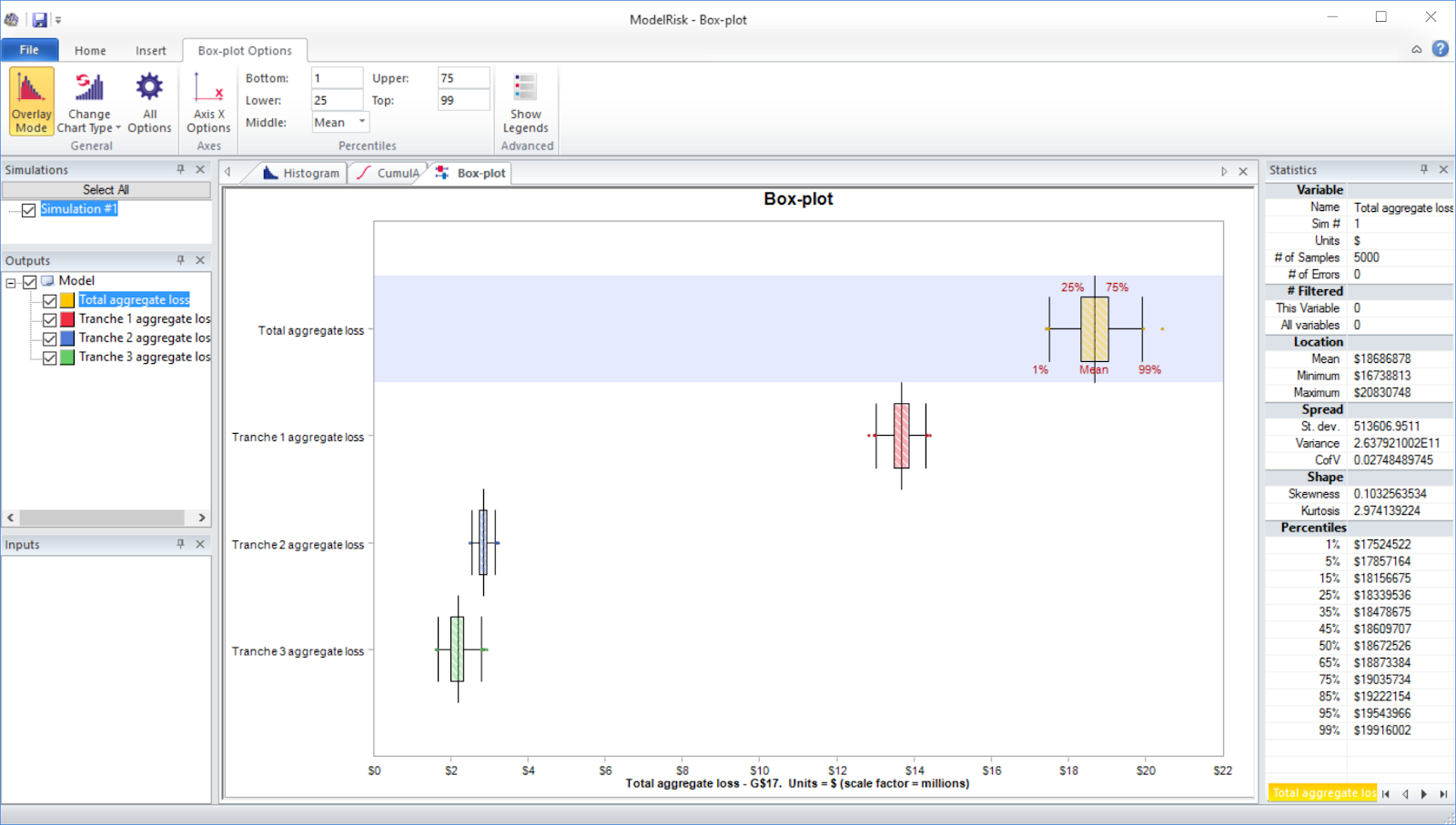
Task: Open the File menu button
Action: point(29,50)
